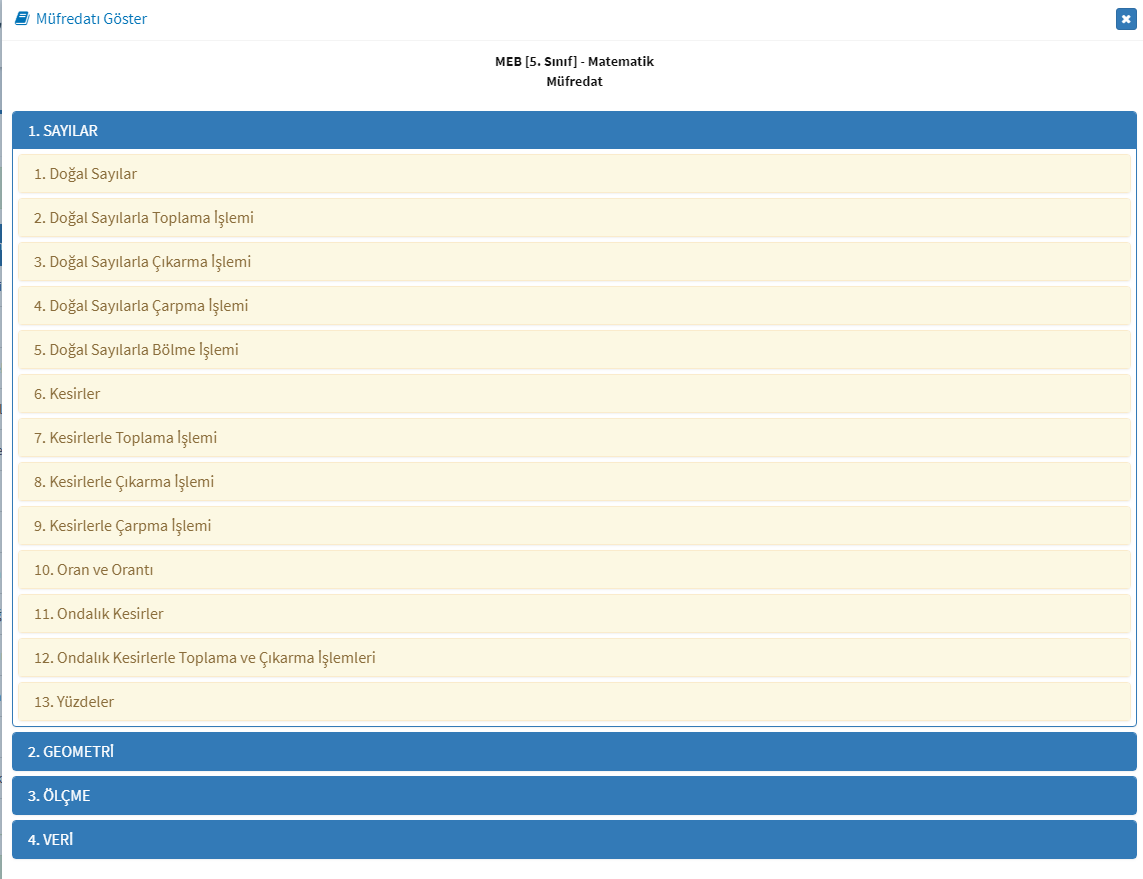Expand the 4. VERİ section
The image size is (1143, 879).
574,839
